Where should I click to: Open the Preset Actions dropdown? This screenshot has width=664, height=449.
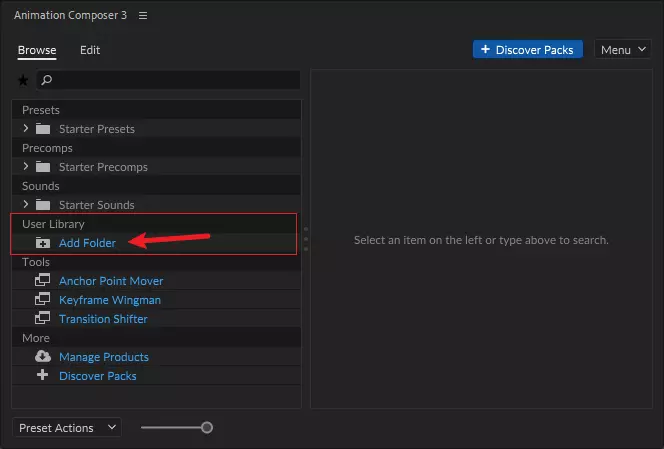tap(67, 428)
